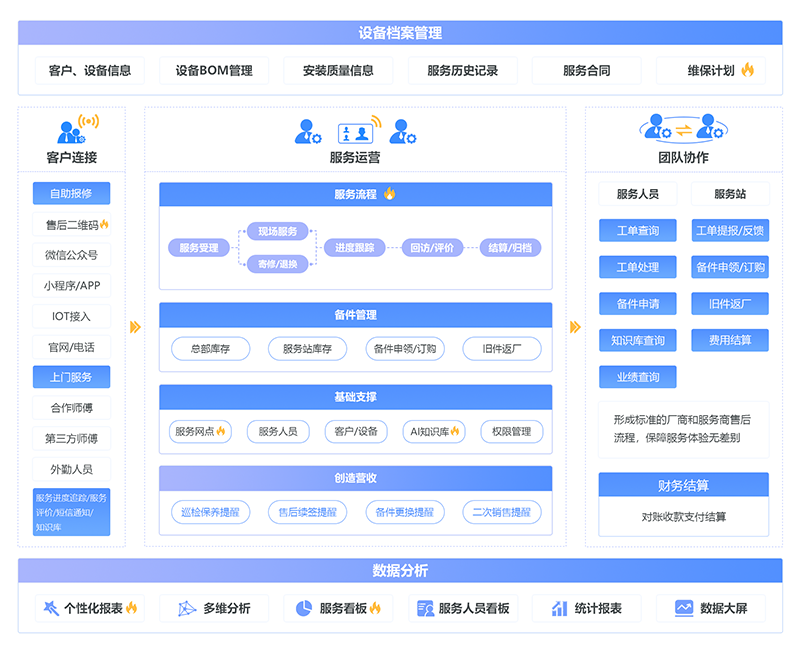
Task: Click the flame icon in 服务流程 header
Action: pos(390,193)
